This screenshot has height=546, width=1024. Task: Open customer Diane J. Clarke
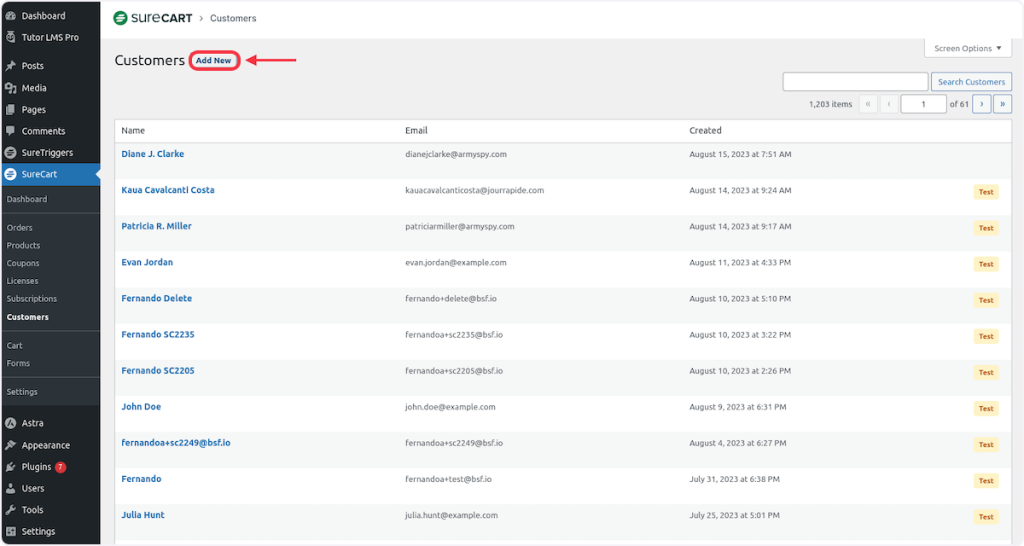153,154
